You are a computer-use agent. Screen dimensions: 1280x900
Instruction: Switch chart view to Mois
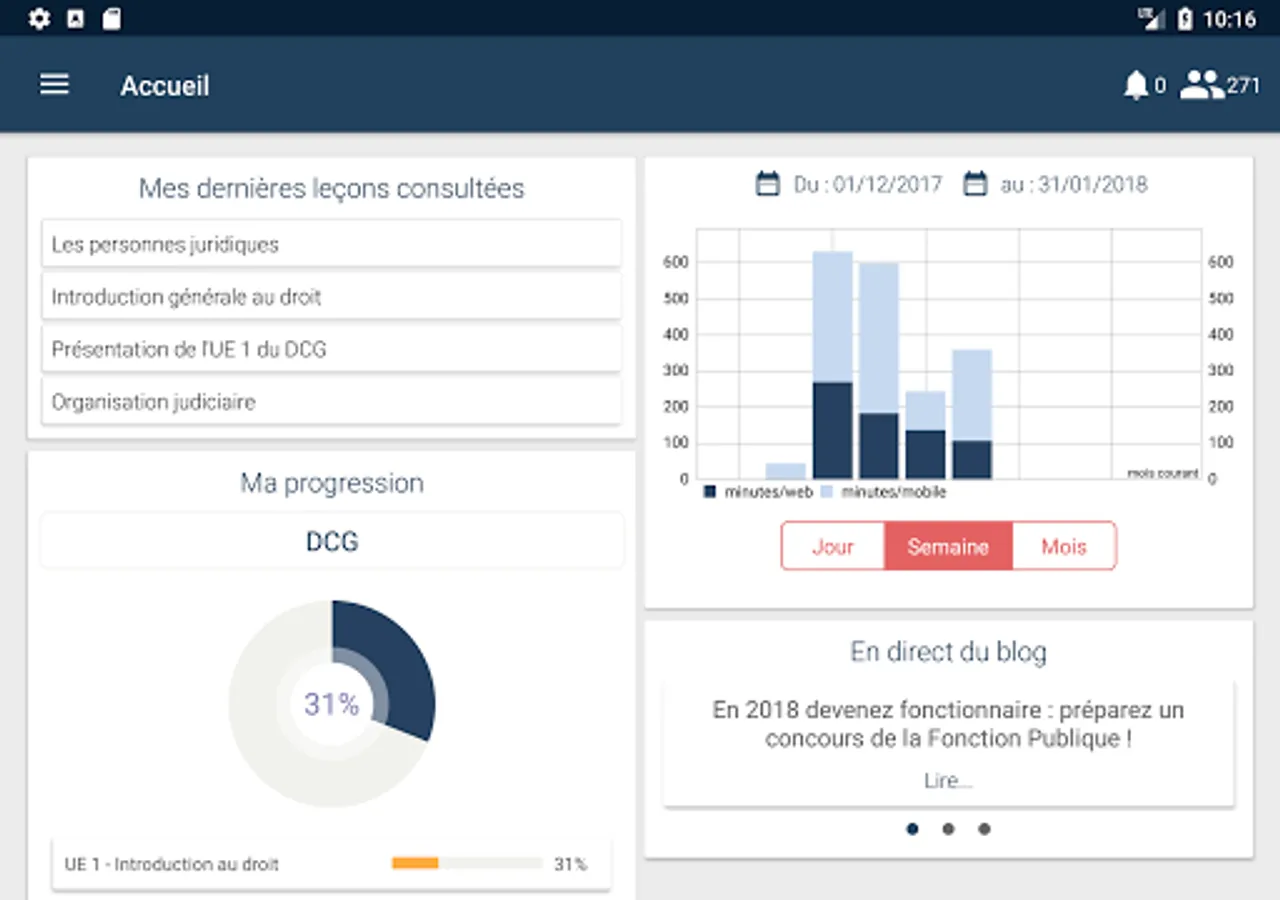click(1064, 546)
